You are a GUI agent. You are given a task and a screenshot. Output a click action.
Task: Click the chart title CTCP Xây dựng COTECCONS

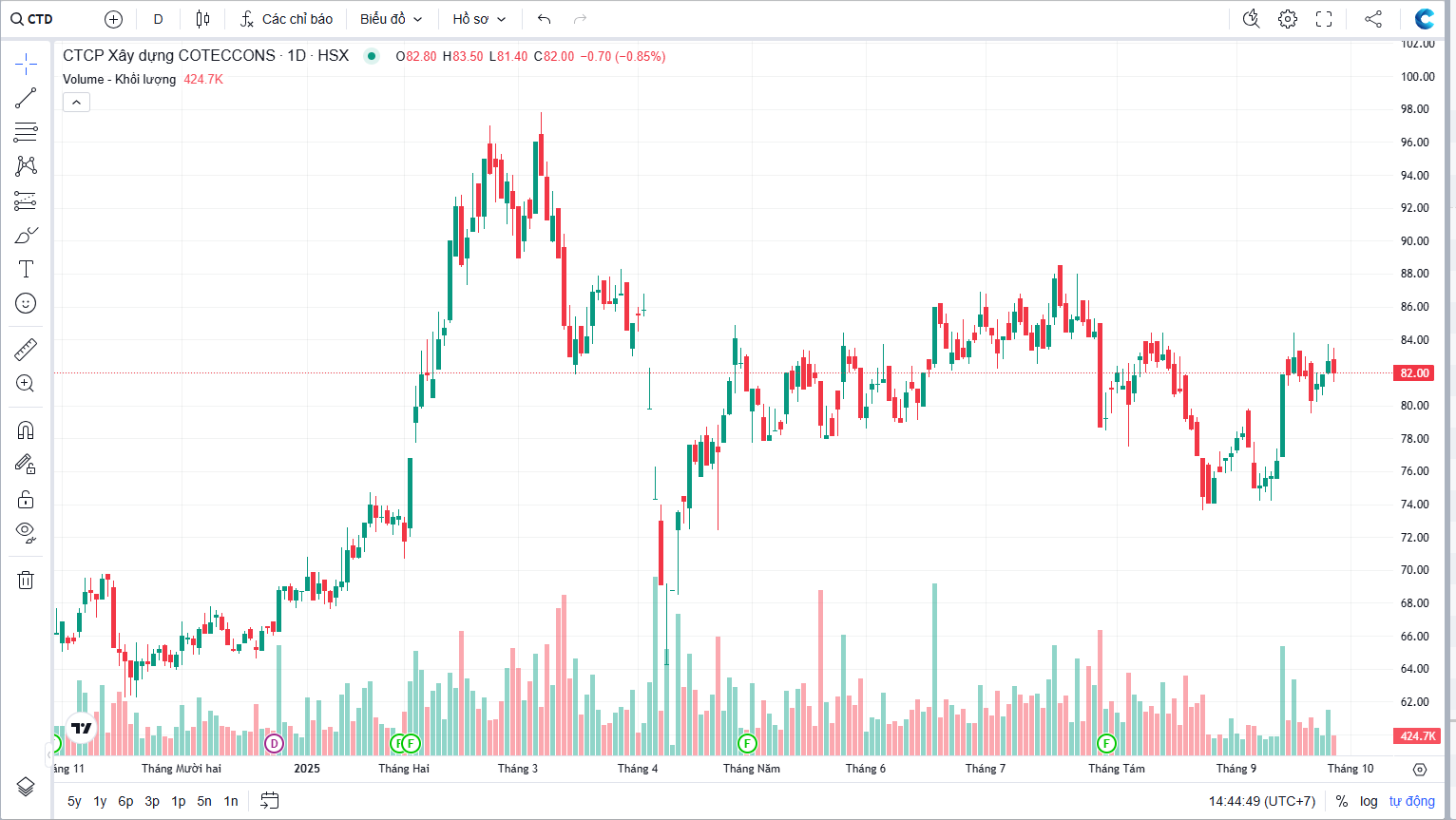(x=169, y=56)
